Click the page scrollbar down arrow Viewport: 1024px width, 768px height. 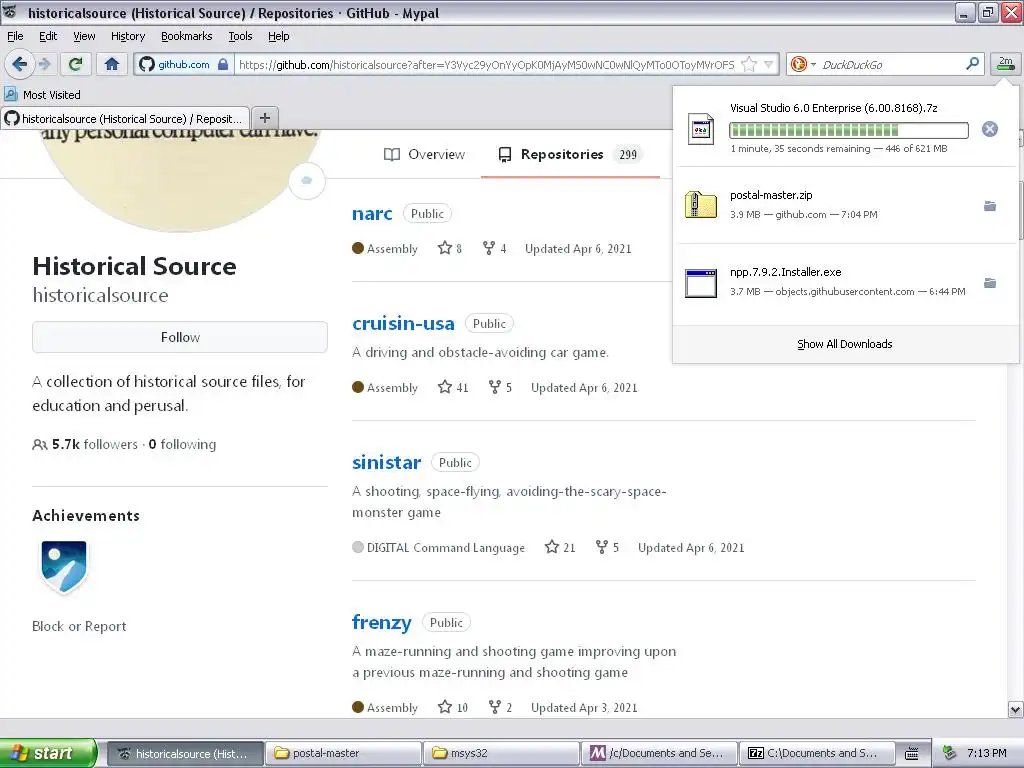click(1016, 709)
